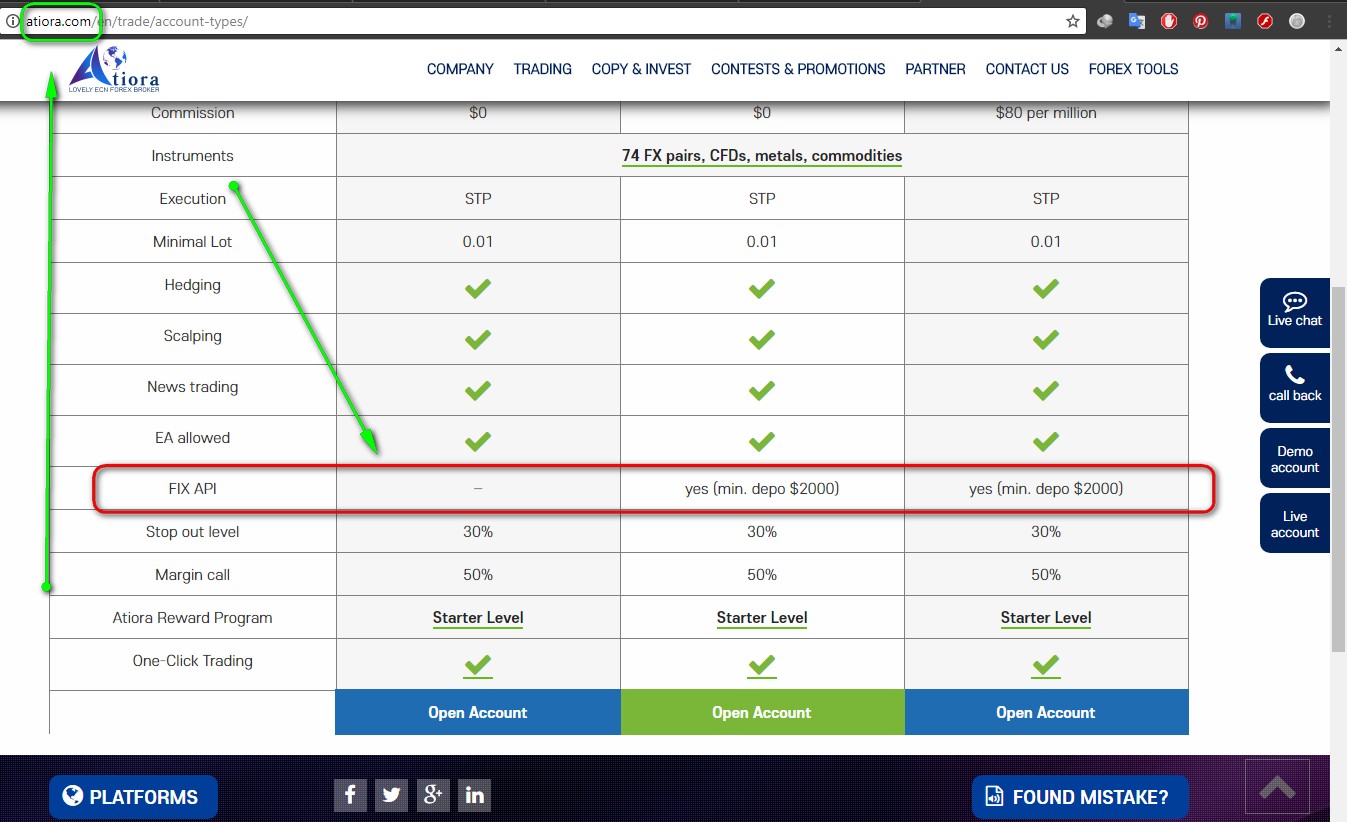Select the EA allowed label

(193, 438)
